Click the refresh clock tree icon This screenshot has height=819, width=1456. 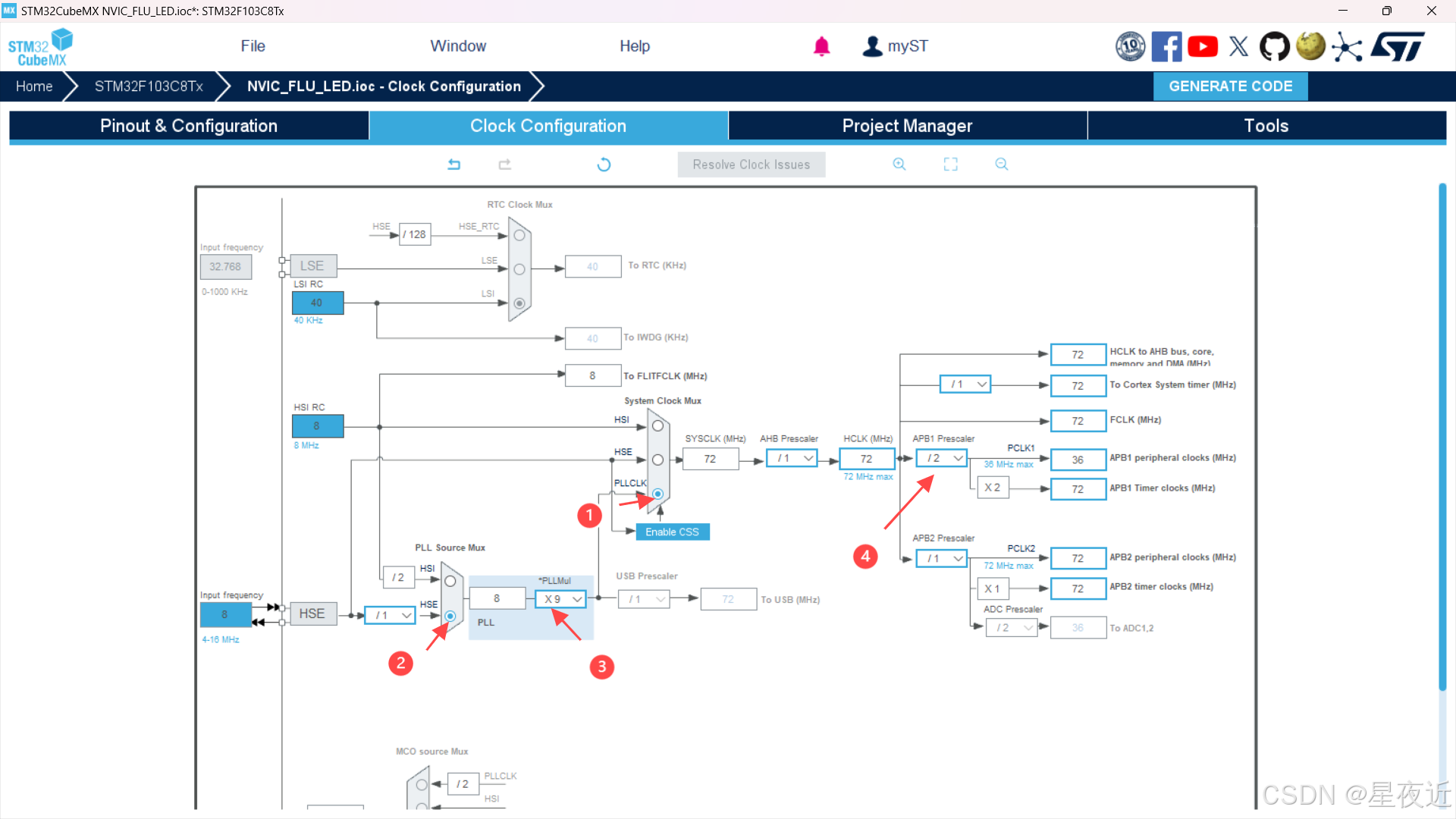pos(604,164)
